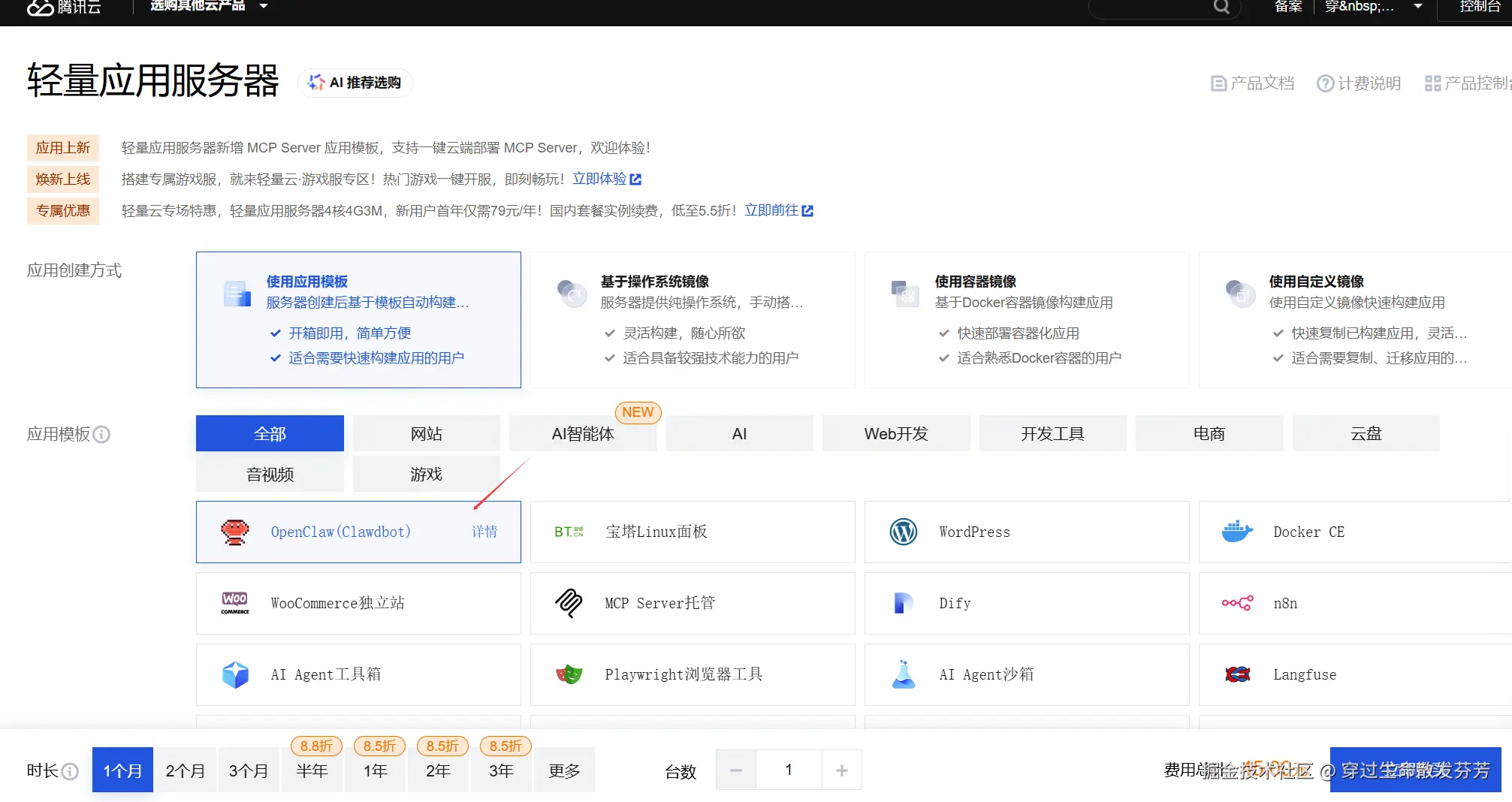Image resolution: width=1512 pixels, height=802 pixels.
Task: Click the 台数 quantity input field
Action: tap(789, 770)
